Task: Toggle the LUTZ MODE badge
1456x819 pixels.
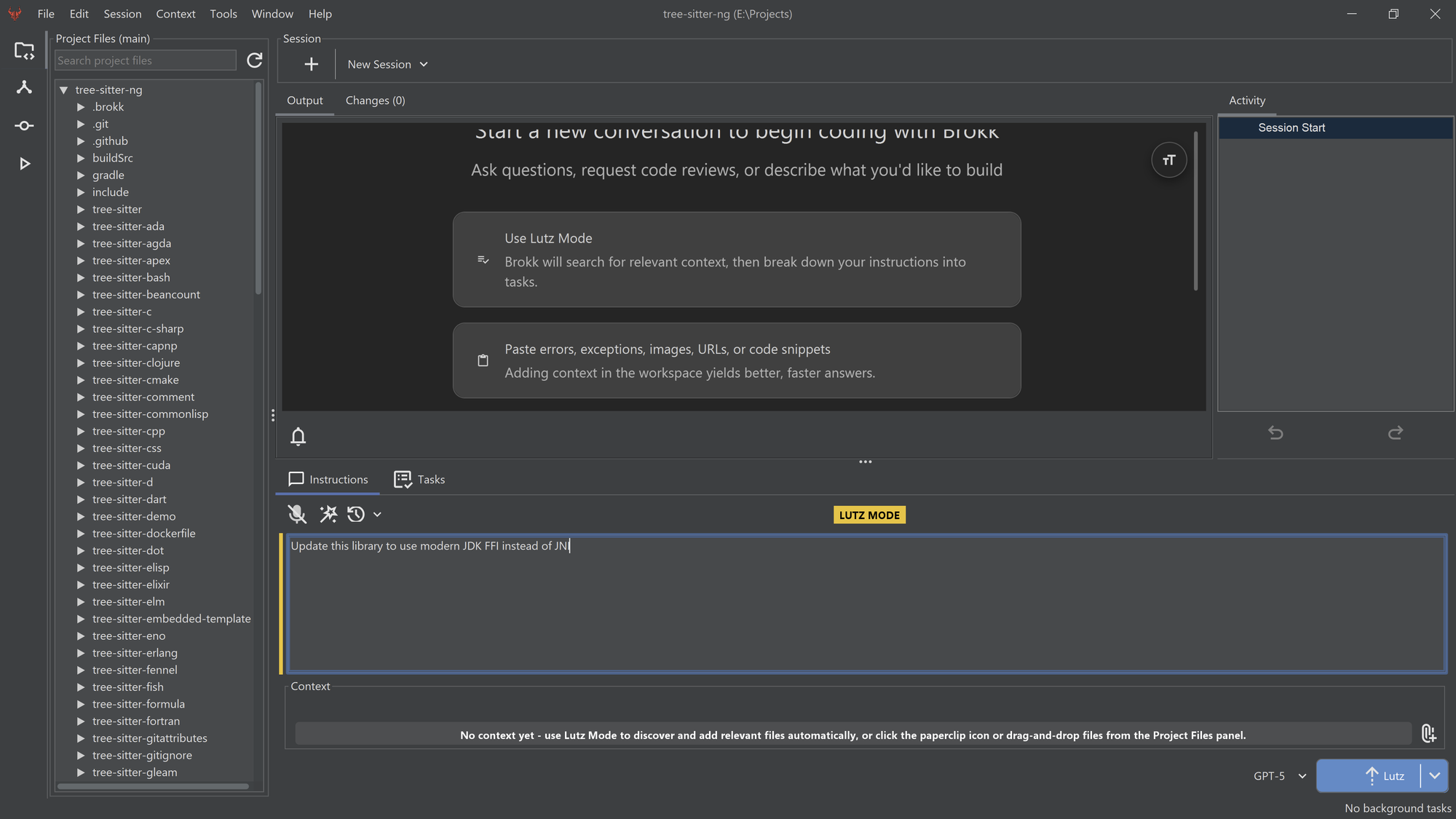Action: 869,515
